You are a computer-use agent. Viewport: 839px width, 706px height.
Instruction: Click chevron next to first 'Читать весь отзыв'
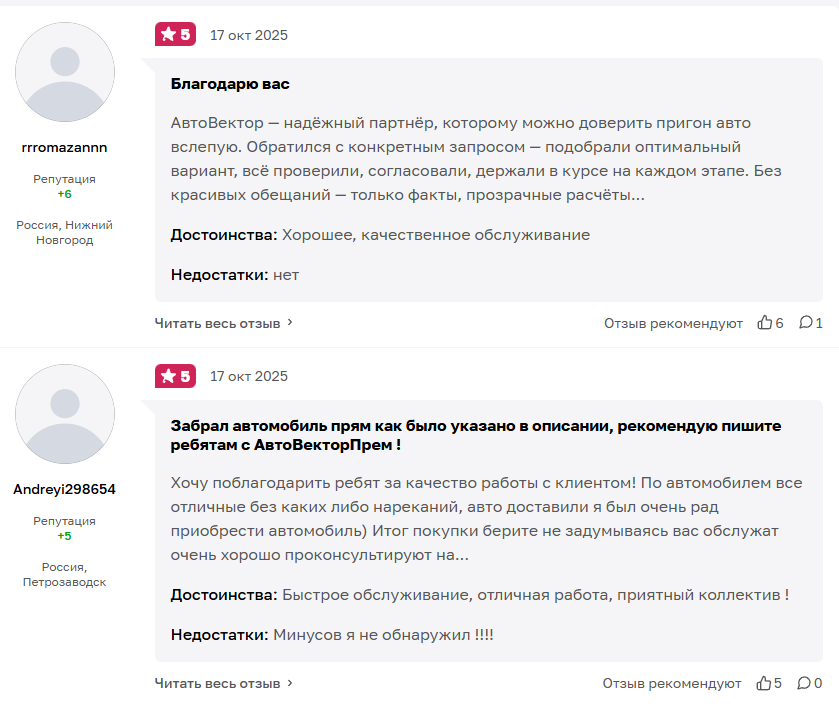point(290,323)
